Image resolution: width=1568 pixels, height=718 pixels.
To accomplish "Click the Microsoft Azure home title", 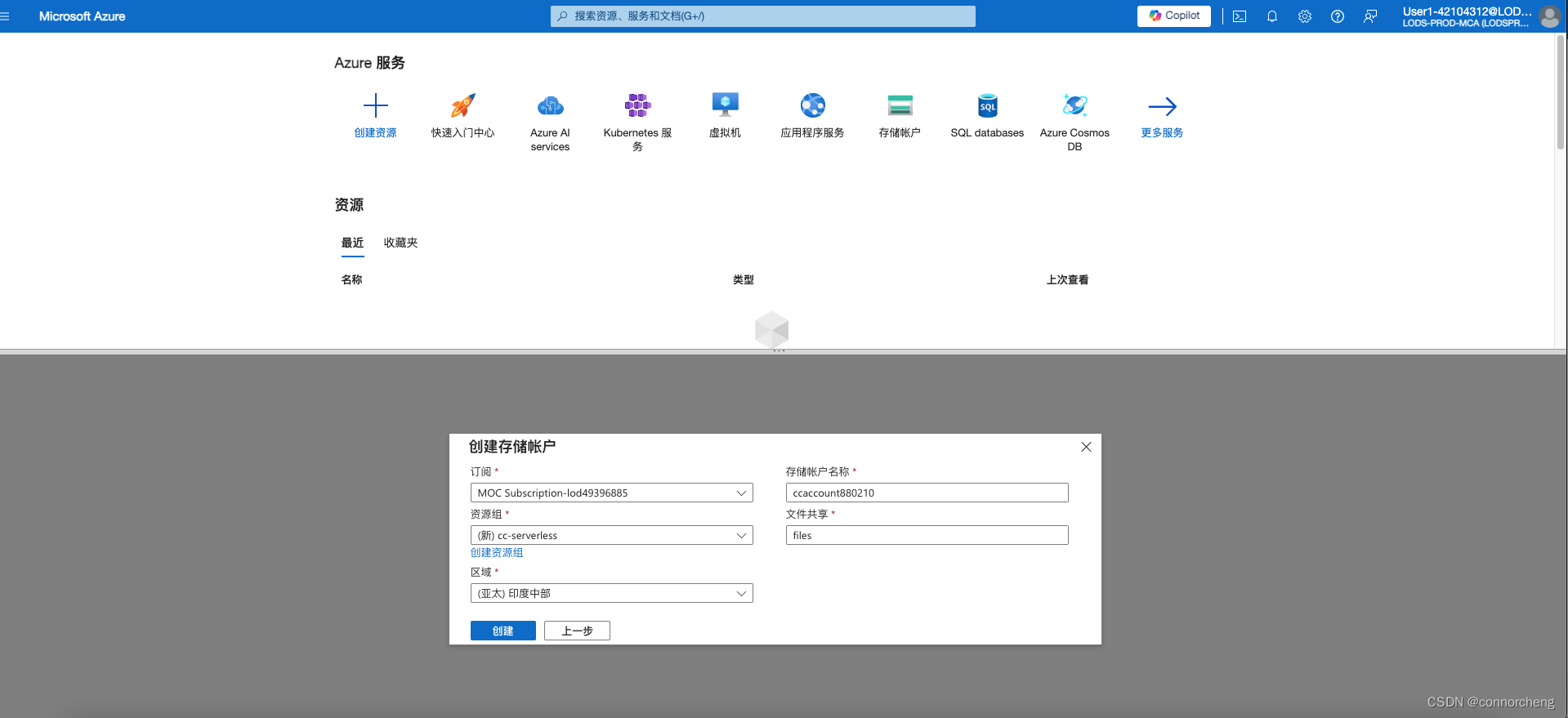I will point(82,16).
